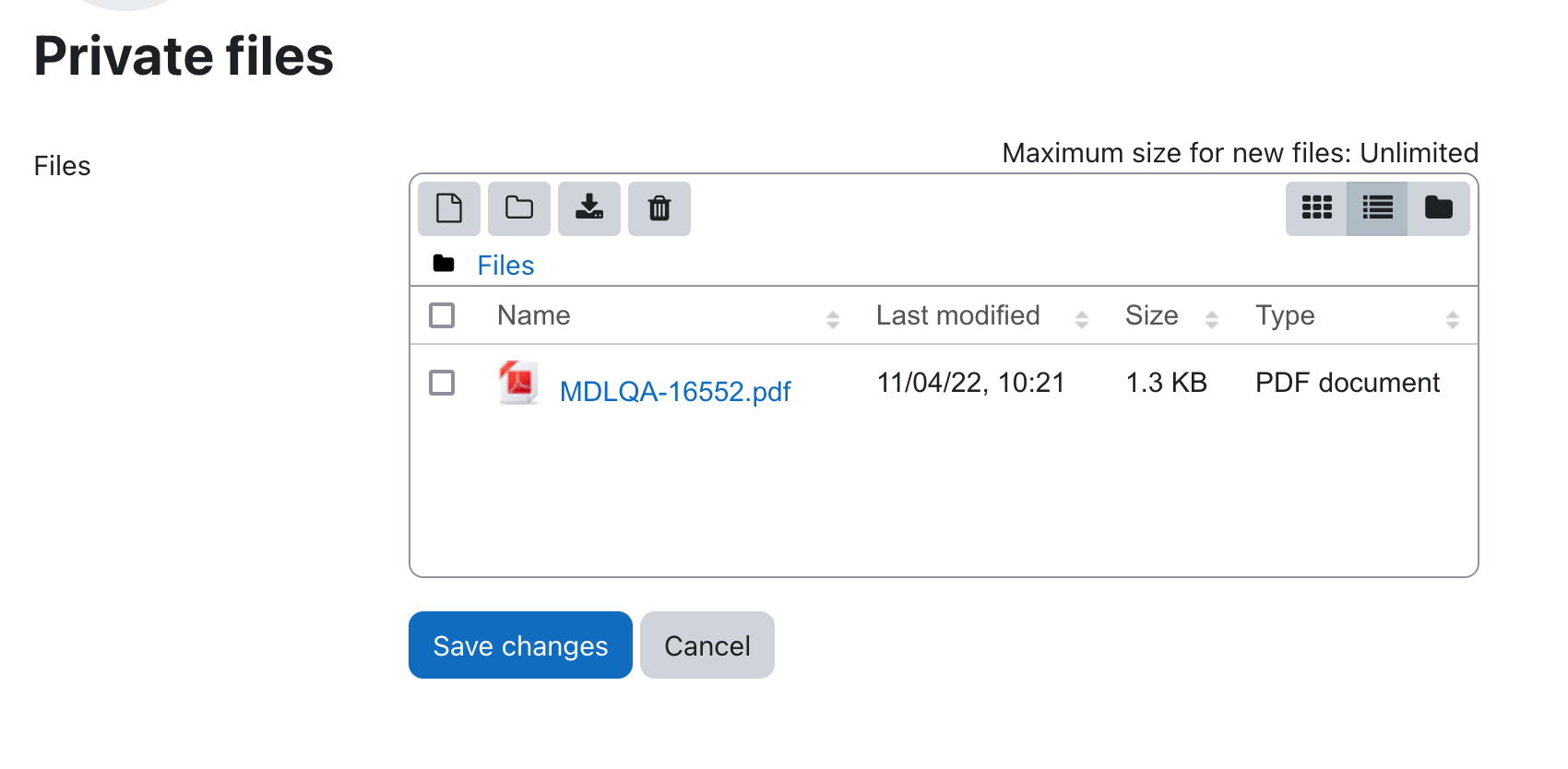Switch to list details view
Image resolution: width=1568 pixels, height=769 pixels.
pyautogui.click(x=1377, y=208)
